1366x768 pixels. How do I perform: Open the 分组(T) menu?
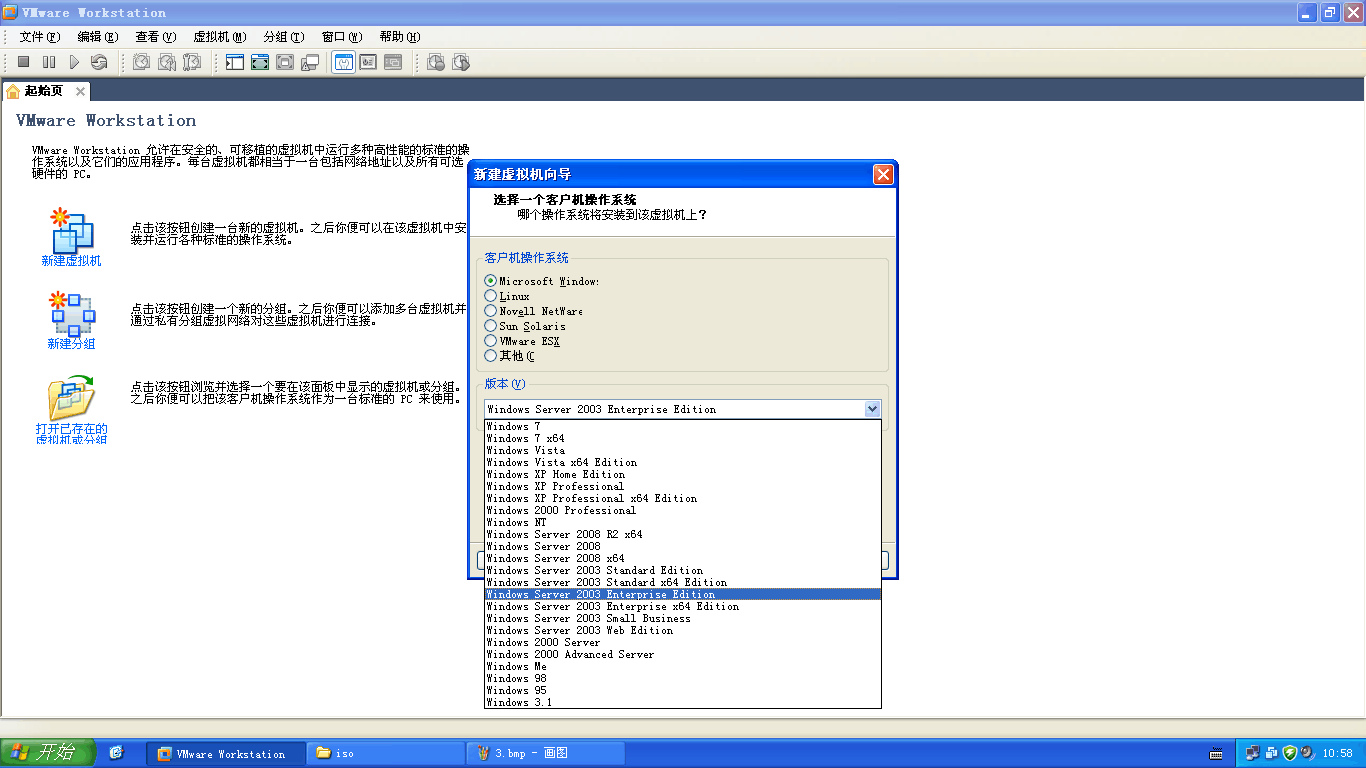pyautogui.click(x=284, y=37)
